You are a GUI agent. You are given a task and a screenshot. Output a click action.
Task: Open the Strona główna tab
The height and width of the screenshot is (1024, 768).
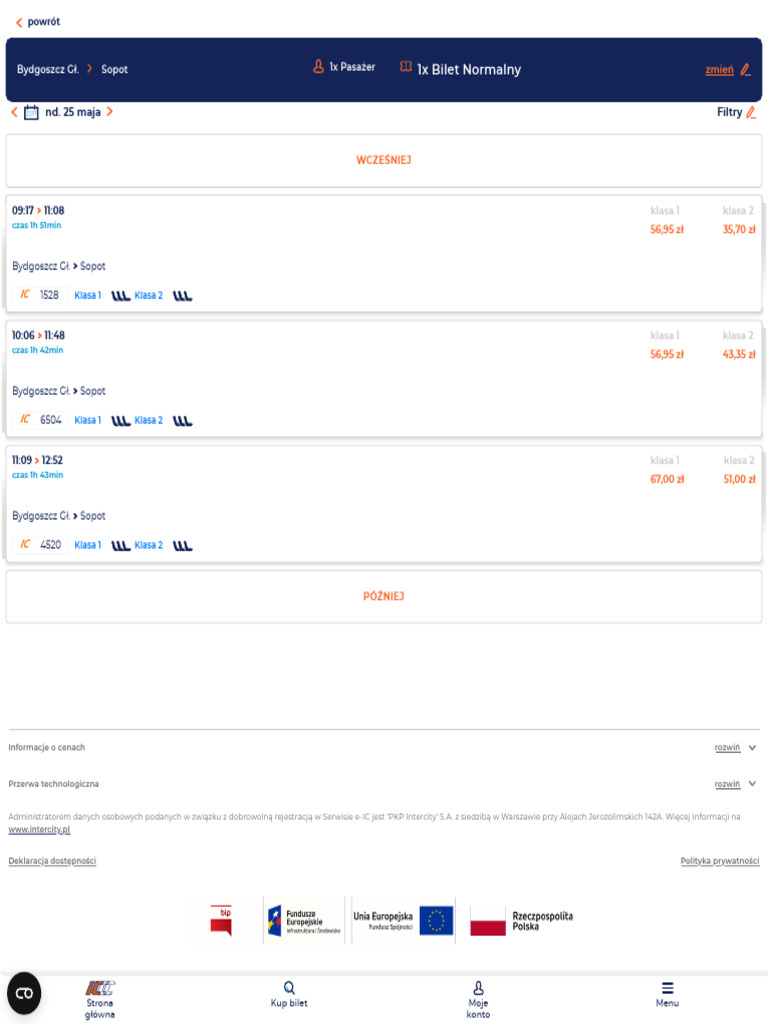pos(100,999)
